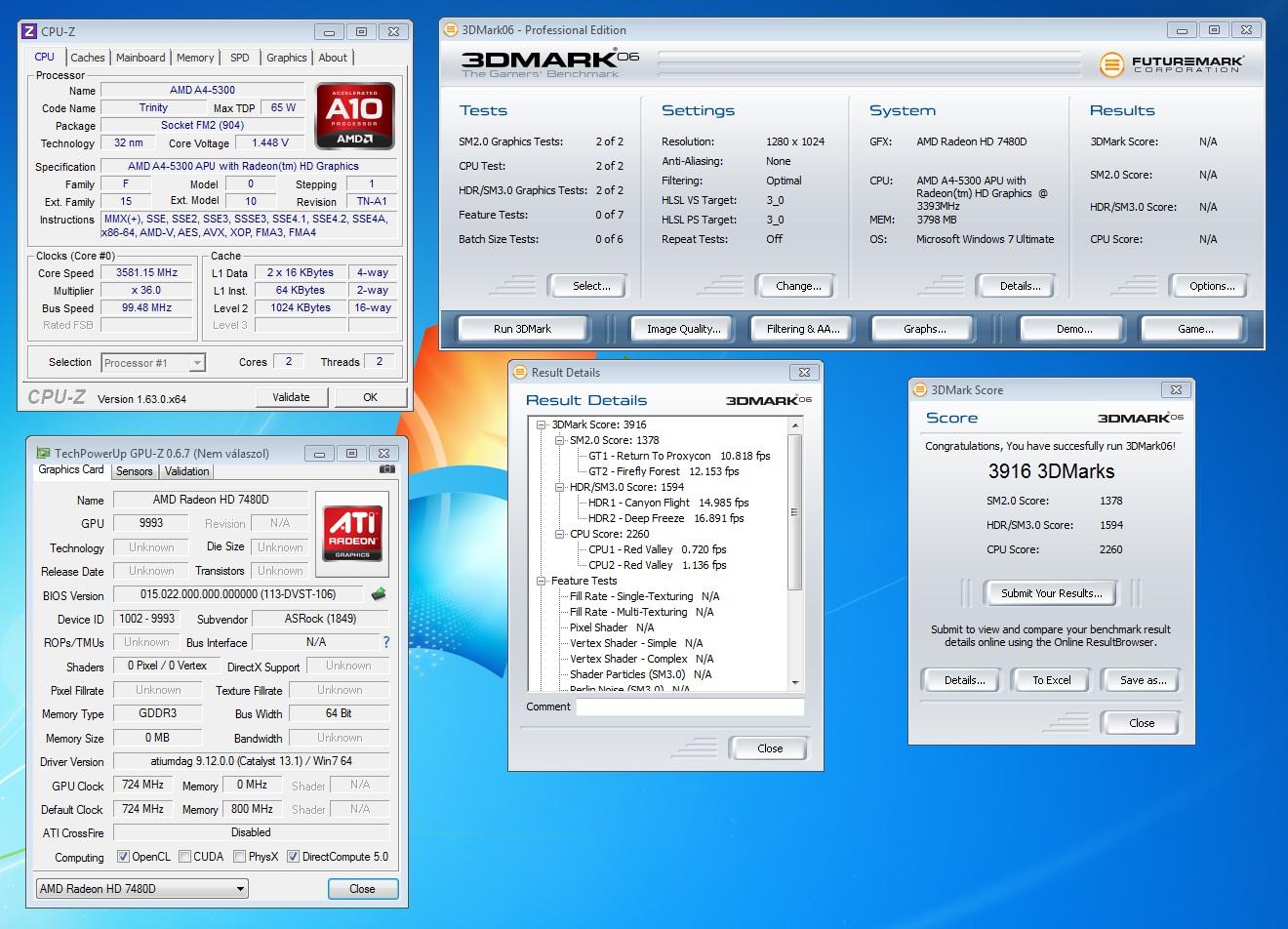
Task: Collapse the 3DMark Score: 3916 tree node
Action: tap(542, 424)
